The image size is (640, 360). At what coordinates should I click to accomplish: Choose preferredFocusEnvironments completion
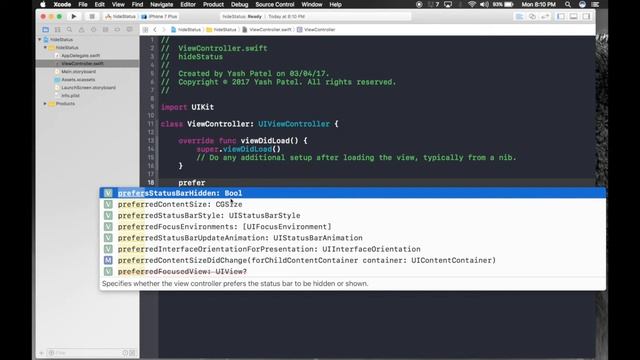pyautogui.click(x=353, y=227)
